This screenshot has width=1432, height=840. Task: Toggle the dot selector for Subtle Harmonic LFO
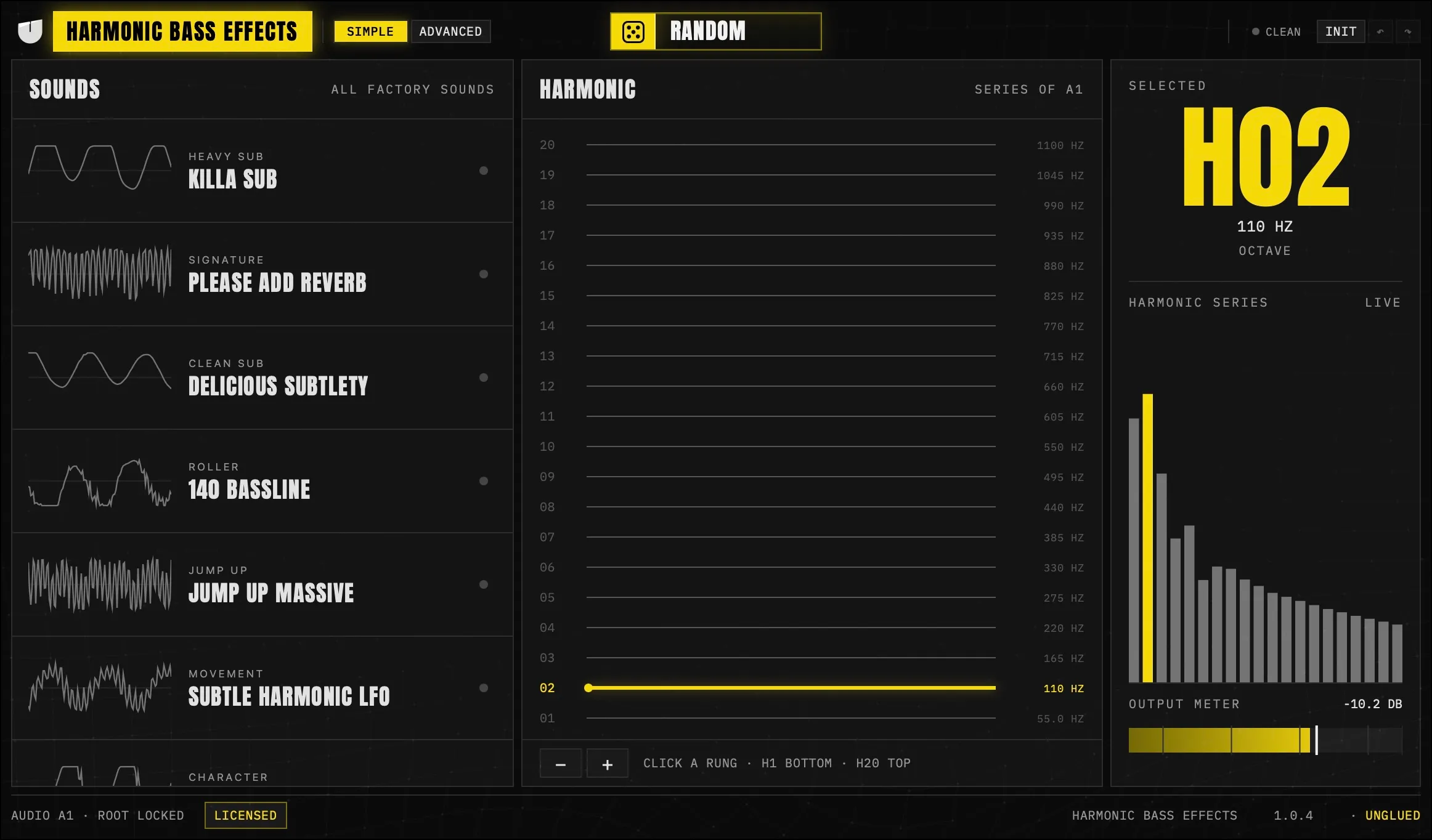coord(484,688)
